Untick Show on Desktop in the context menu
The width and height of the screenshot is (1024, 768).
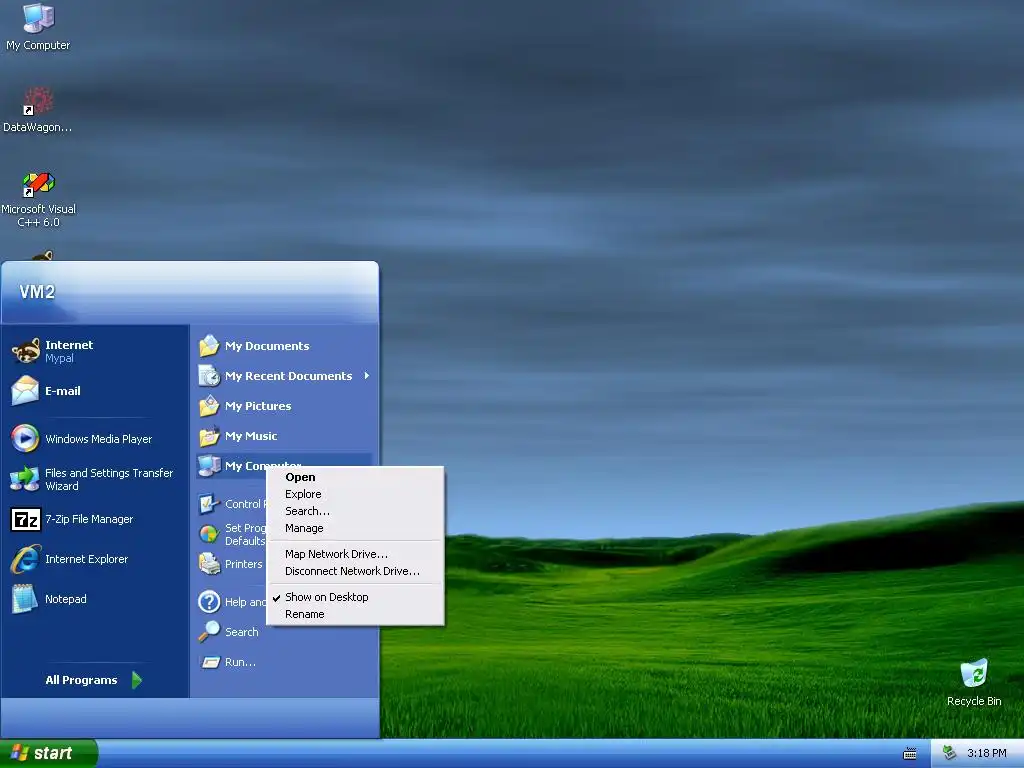pyautogui.click(x=355, y=597)
